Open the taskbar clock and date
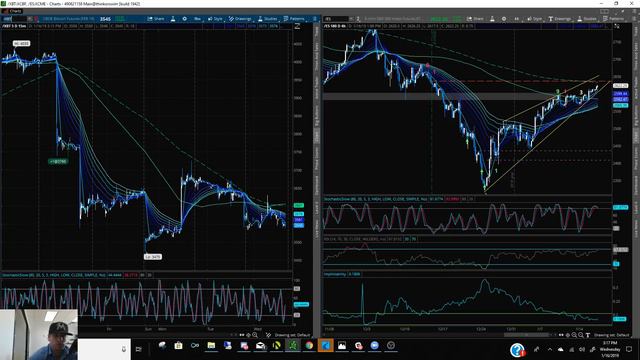 tap(610, 349)
